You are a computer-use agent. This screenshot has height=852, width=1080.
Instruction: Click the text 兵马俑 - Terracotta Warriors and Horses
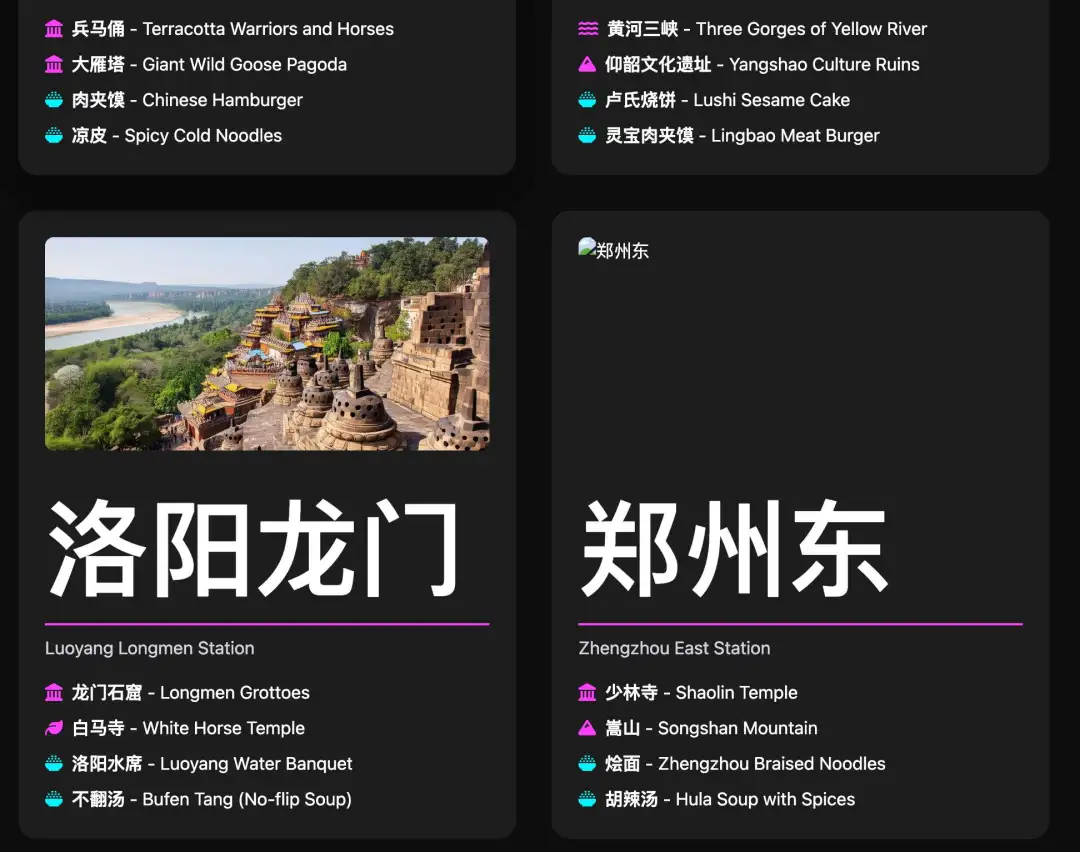[233, 29]
